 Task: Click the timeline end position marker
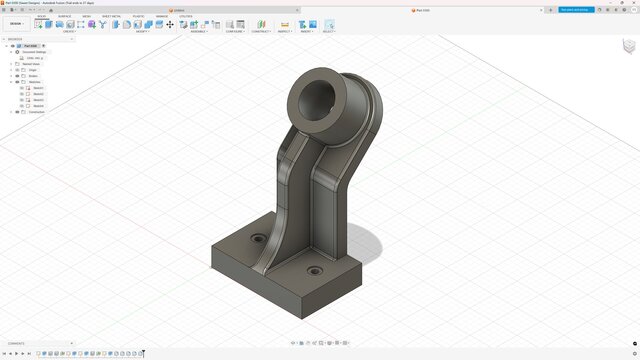[x=143, y=353]
